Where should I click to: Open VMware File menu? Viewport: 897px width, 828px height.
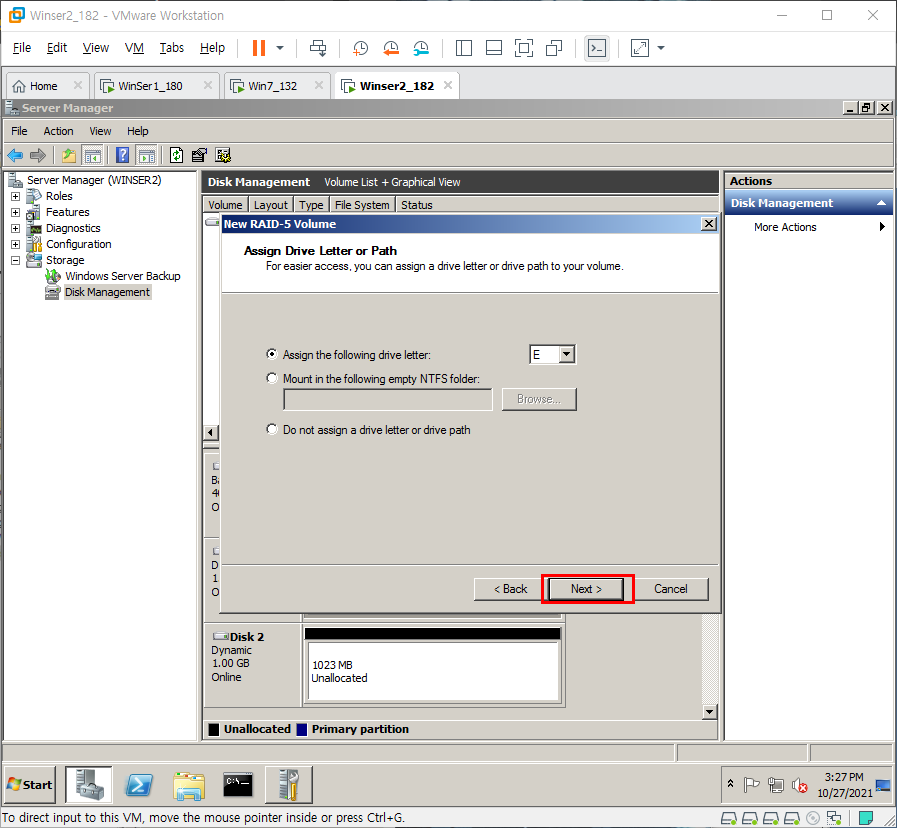22,47
